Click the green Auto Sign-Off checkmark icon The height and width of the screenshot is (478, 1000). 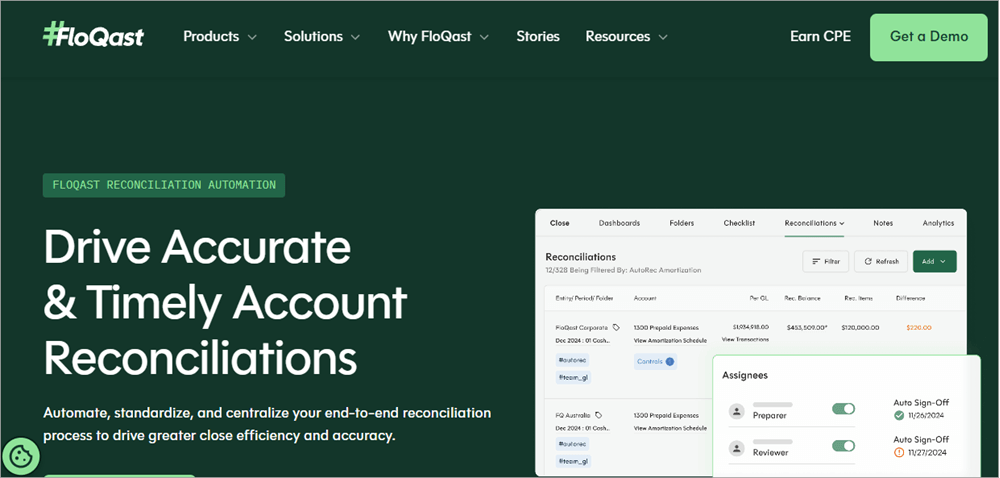click(x=898, y=415)
